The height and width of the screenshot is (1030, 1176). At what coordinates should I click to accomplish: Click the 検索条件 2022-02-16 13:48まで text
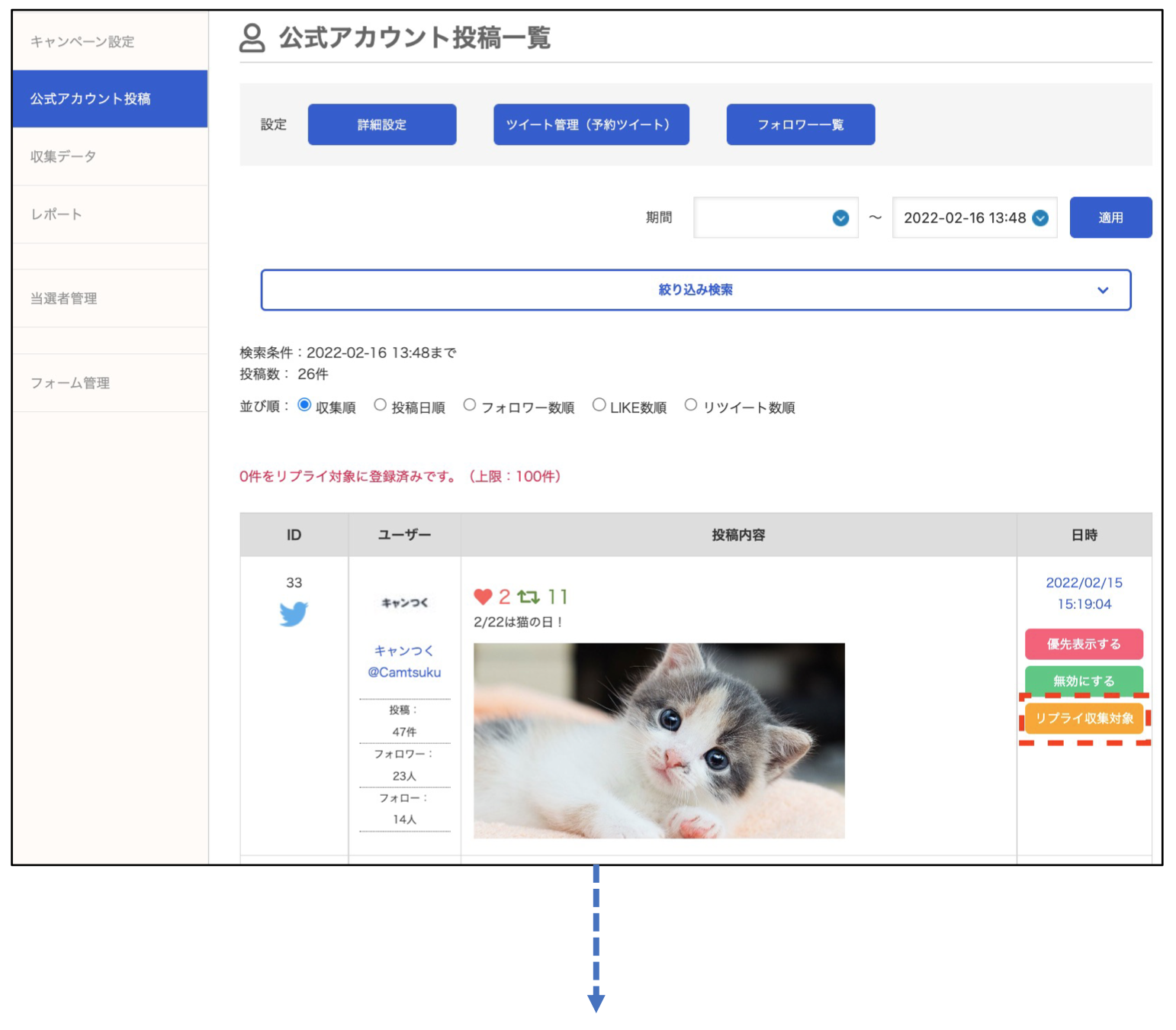coord(348,352)
